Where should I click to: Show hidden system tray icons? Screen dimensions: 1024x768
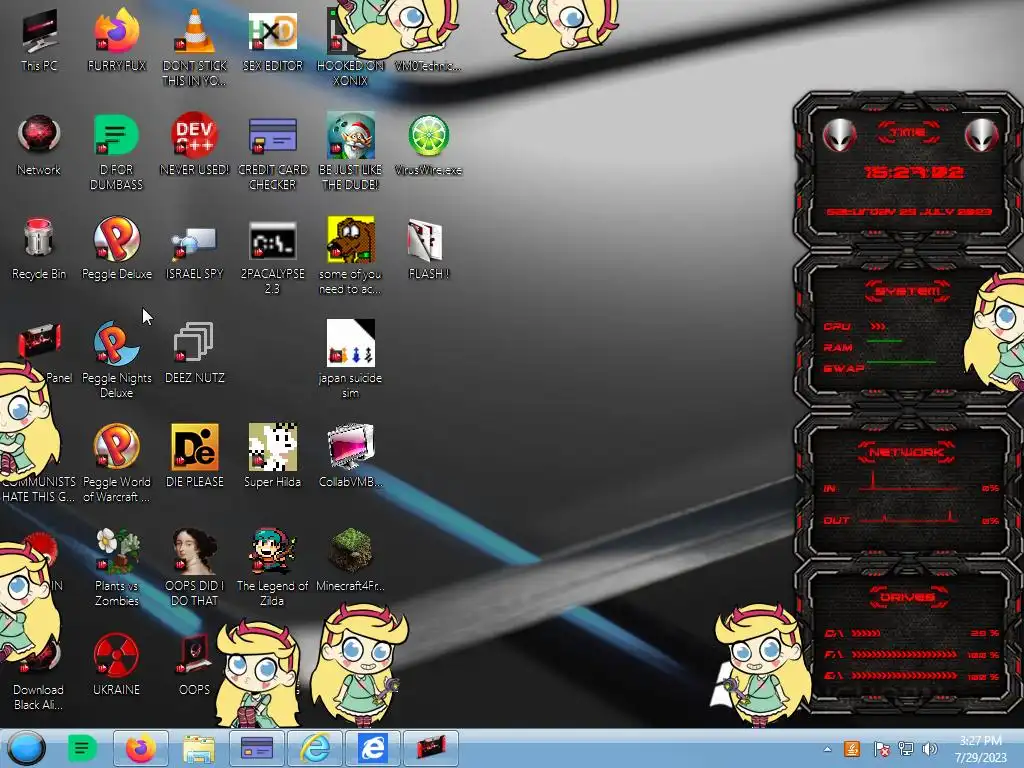[827, 749]
